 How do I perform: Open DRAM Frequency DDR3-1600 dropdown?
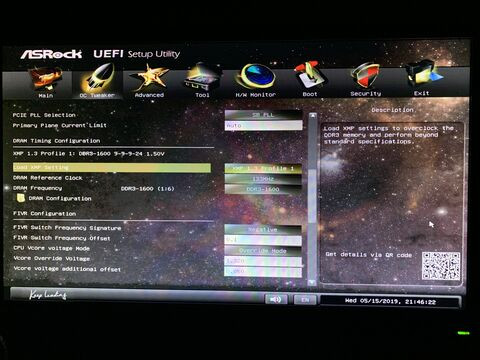(263, 189)
